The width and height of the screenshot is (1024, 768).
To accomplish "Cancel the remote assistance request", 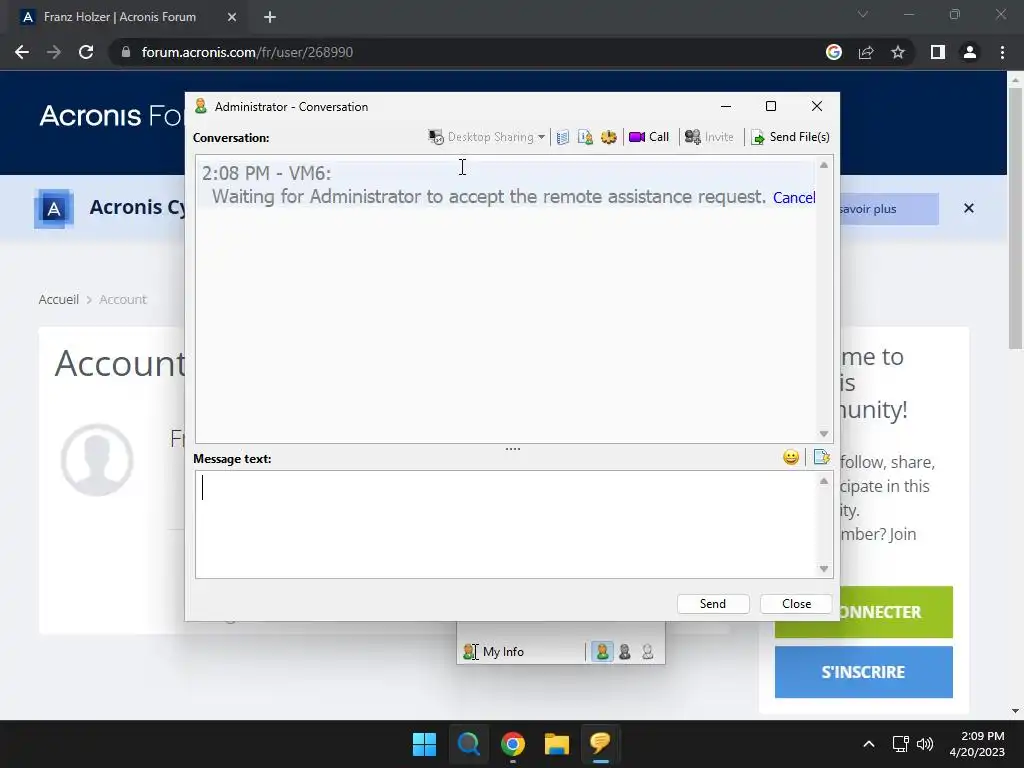I will pyautogui.click(x=793, y=197).
